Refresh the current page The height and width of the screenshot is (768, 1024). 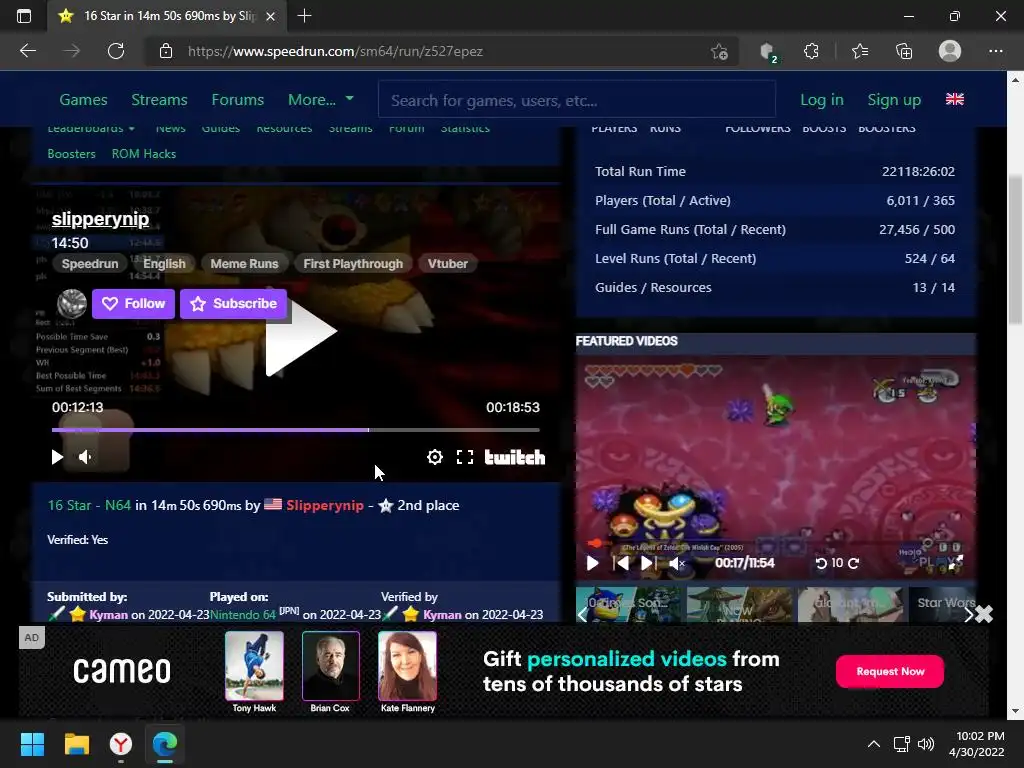pyautogui.click(x=116, y=51)
